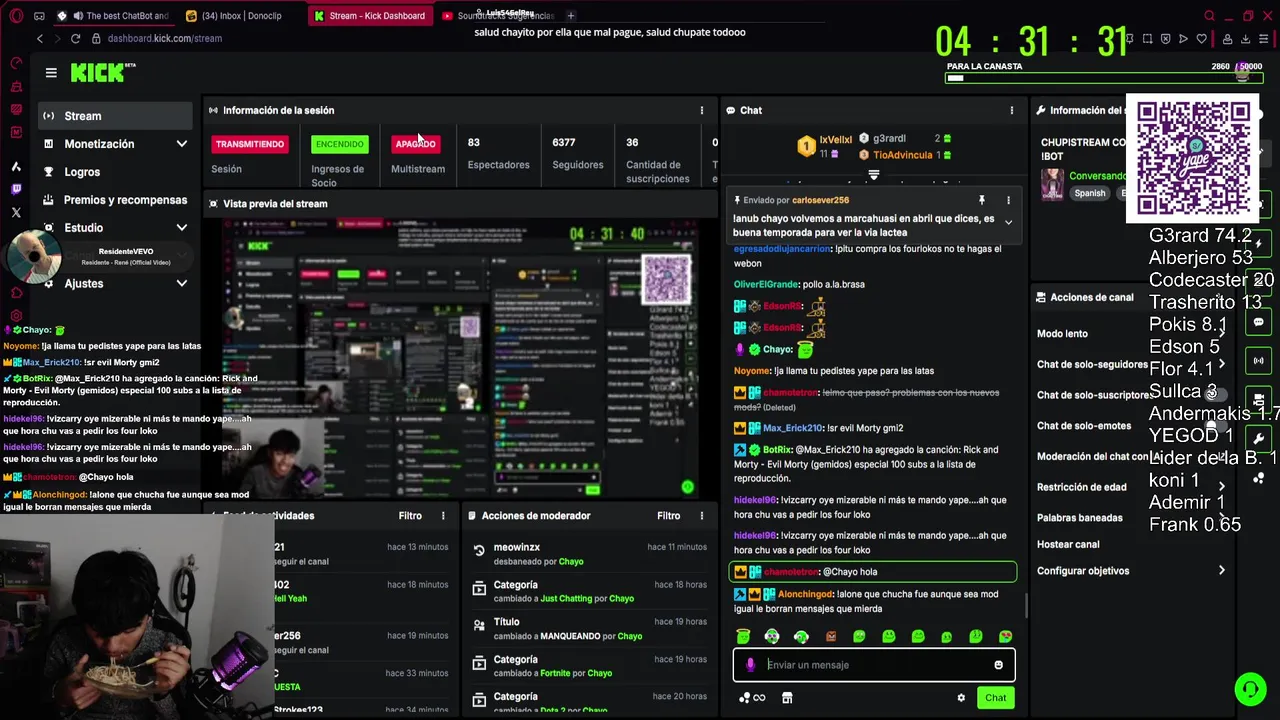Click PARA LA CANASTA goal progress bar
This screenshot has width=1280, height=720.
[1104, 77]
